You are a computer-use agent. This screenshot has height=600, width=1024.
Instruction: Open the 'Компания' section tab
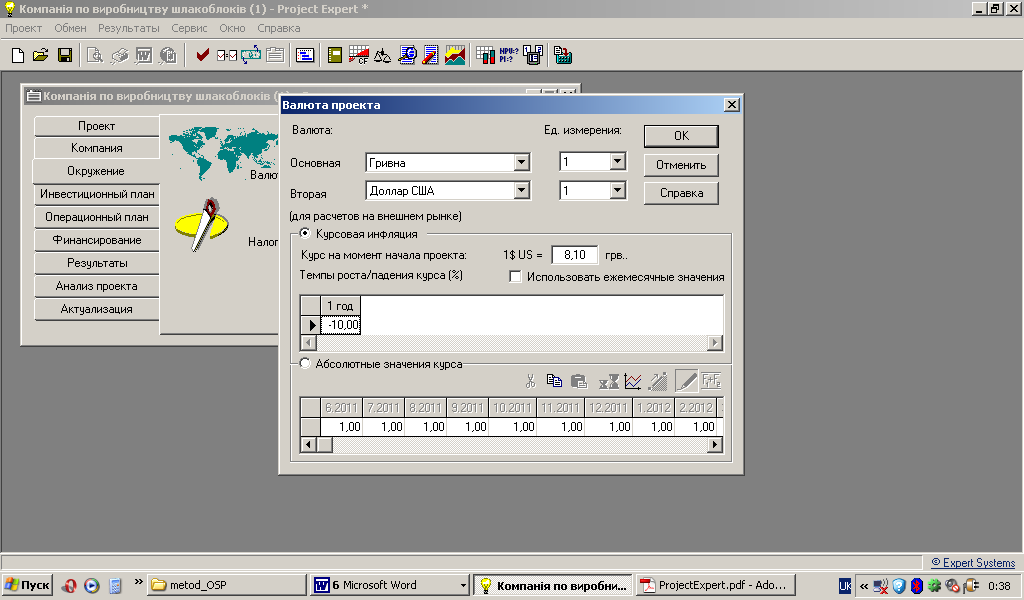[x=97, y=148]
